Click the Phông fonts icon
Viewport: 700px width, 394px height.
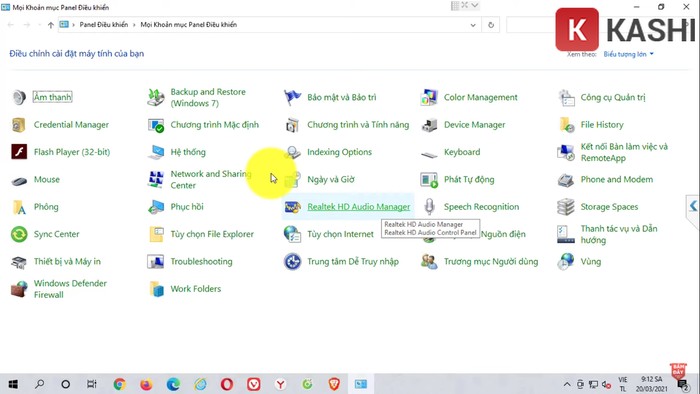pyautogui.click(x=19, y=207)
